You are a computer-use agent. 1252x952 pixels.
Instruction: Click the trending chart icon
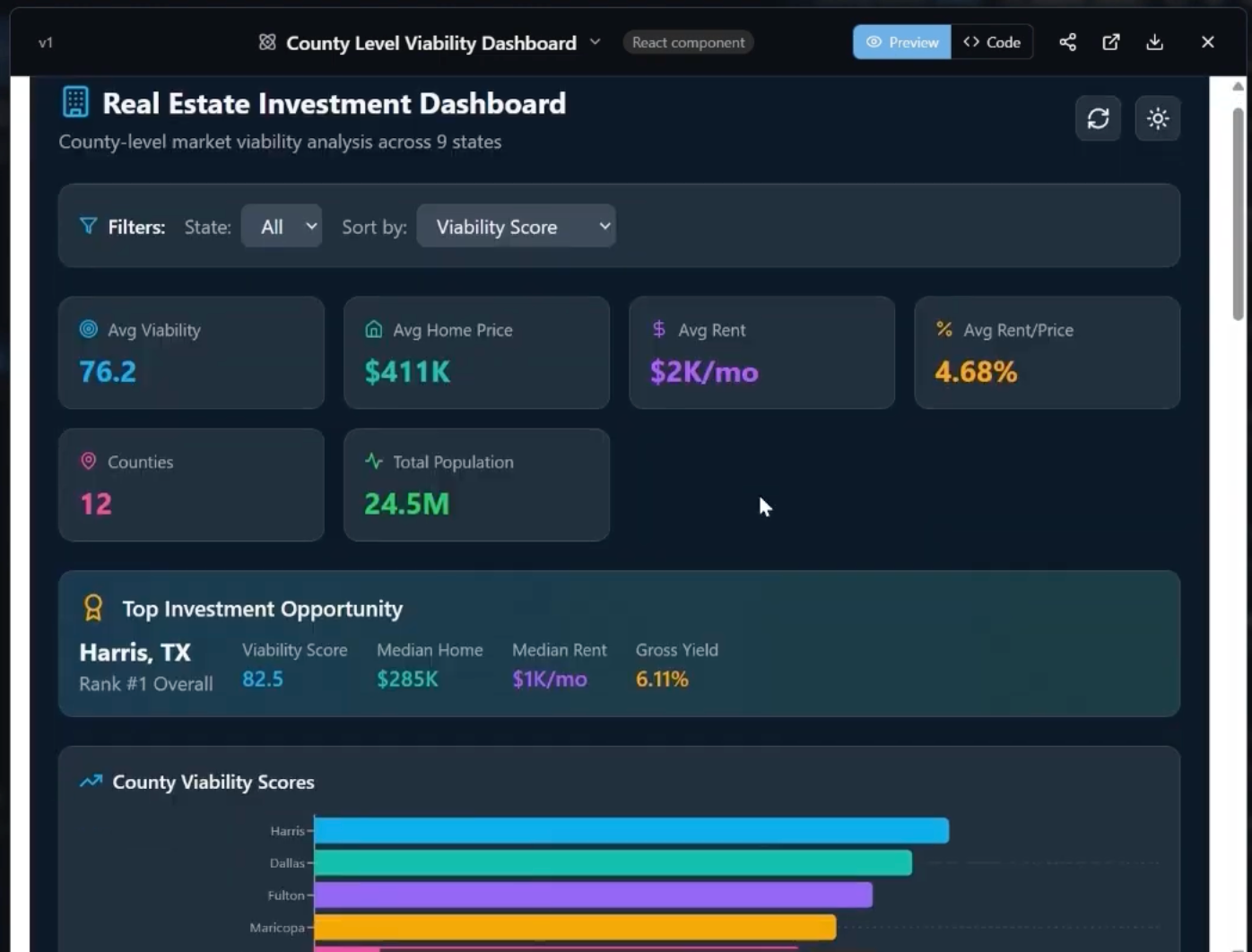point(91,781)
